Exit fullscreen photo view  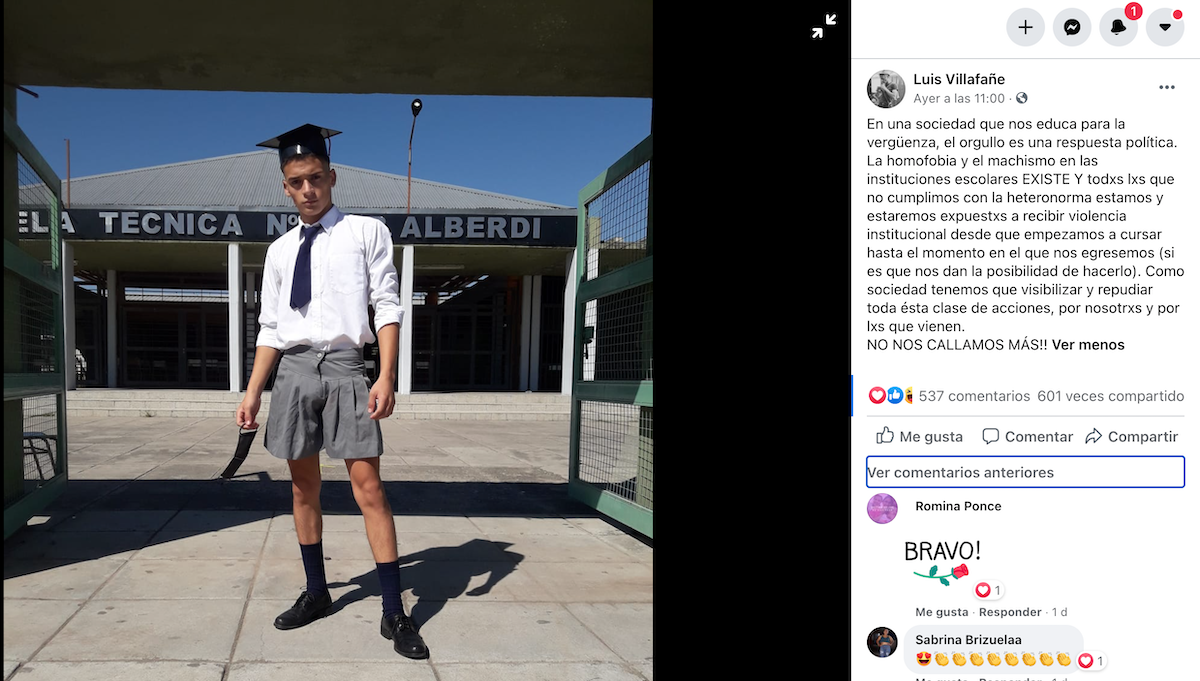point(824,27)
